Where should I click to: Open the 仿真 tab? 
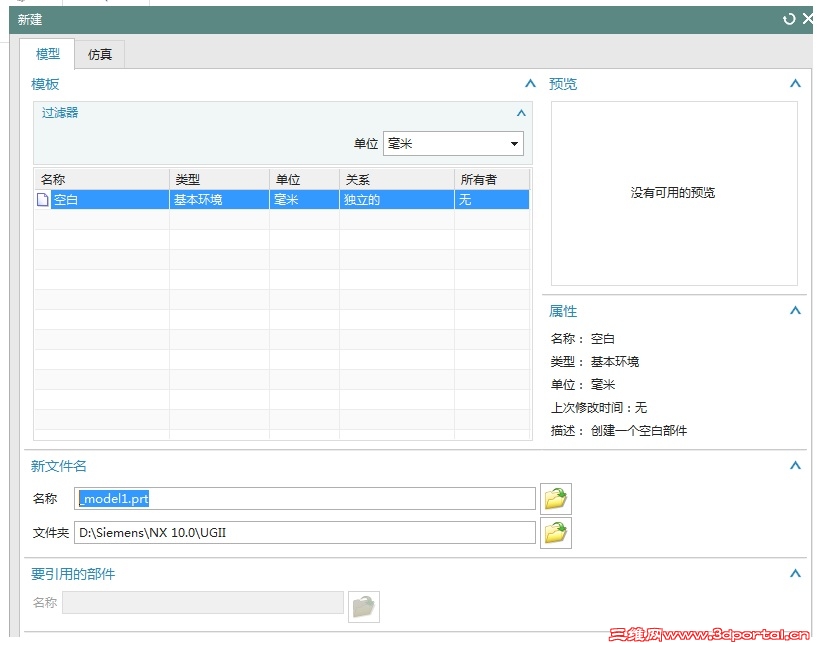coord(100,54)
